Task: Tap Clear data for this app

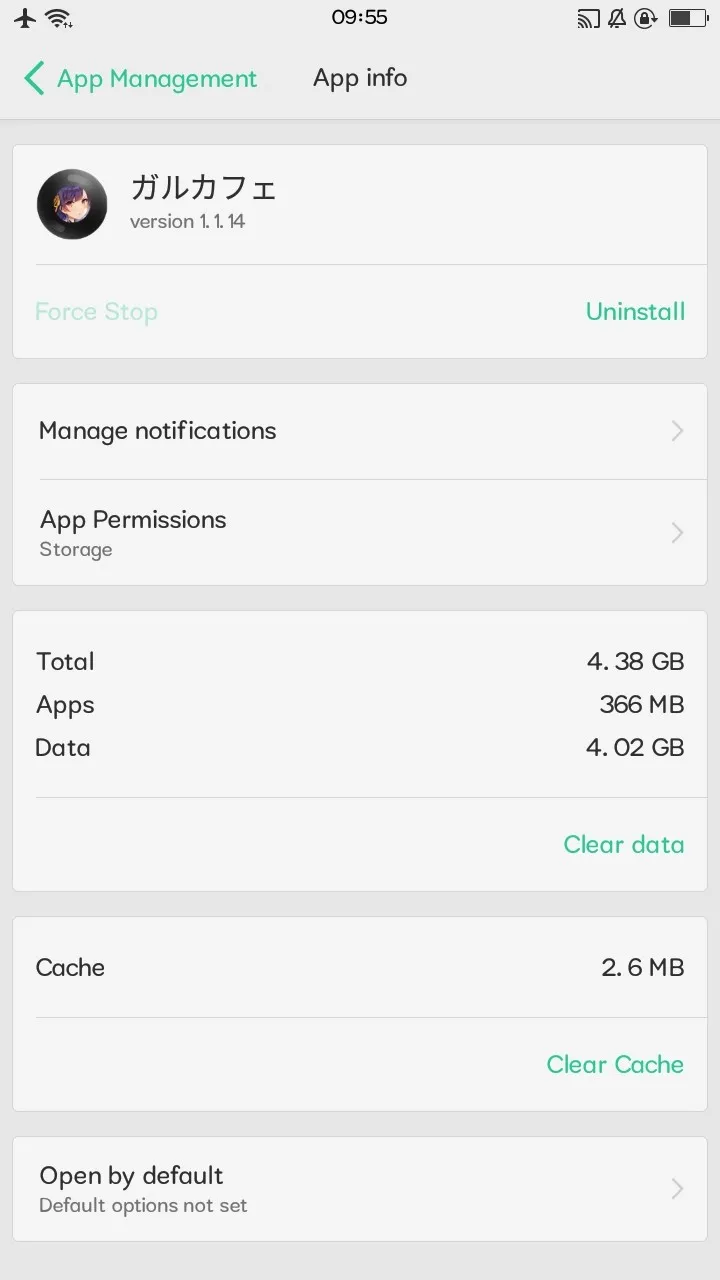Action: pos(623,845)
